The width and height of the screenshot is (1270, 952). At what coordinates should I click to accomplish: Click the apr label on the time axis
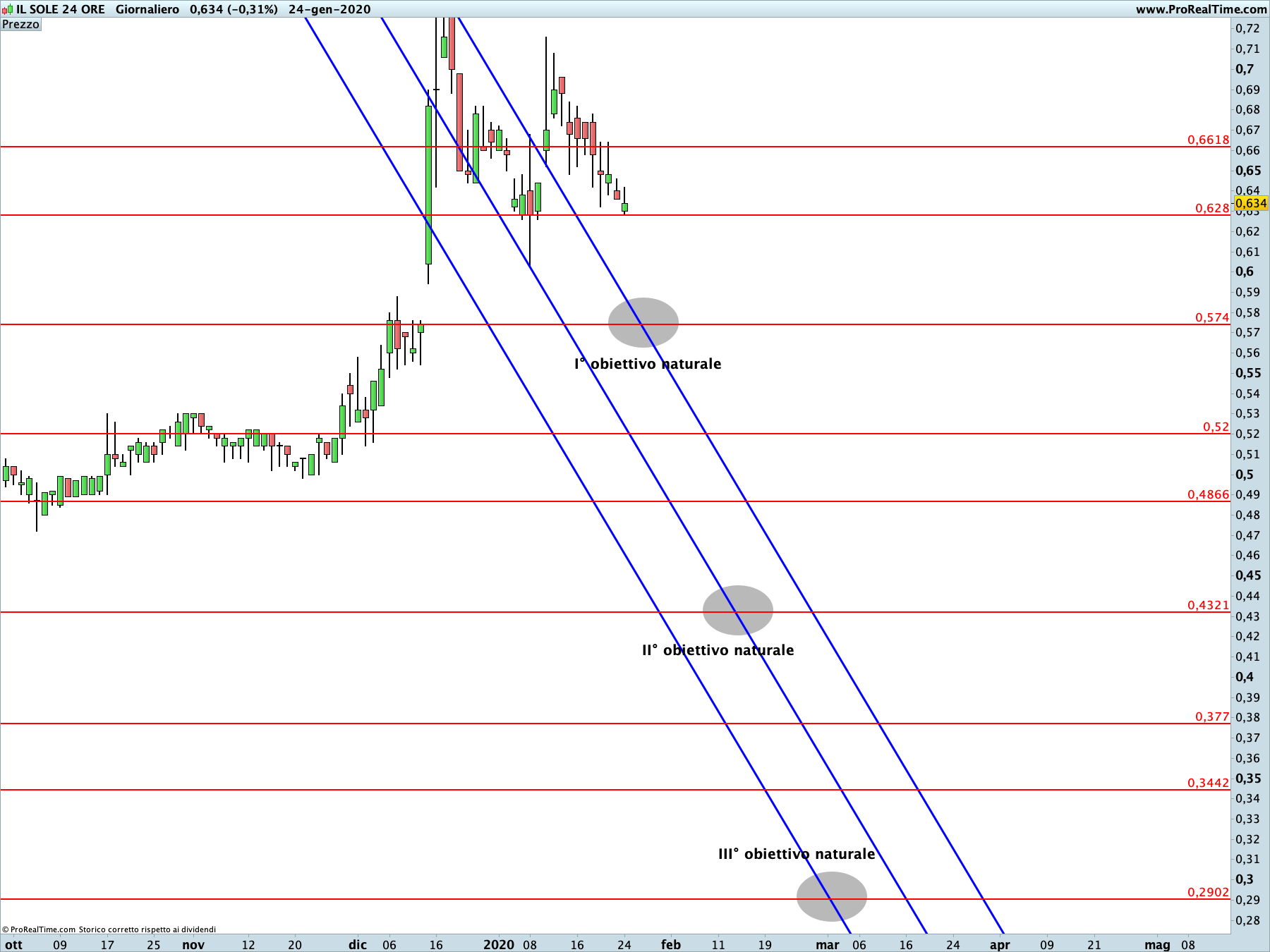(1000, 945)
